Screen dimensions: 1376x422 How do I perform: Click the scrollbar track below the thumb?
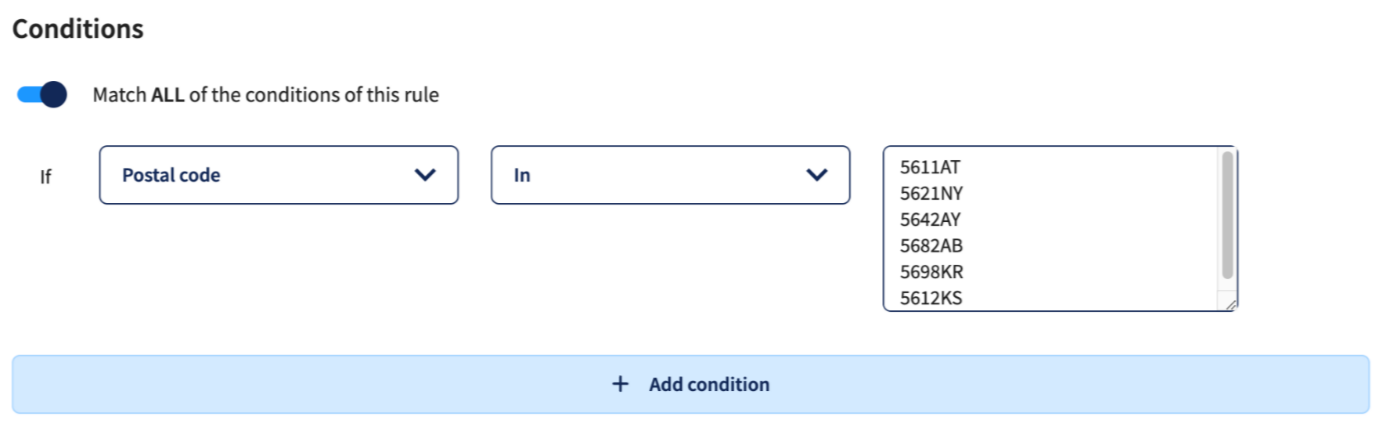coord(1228,287)
